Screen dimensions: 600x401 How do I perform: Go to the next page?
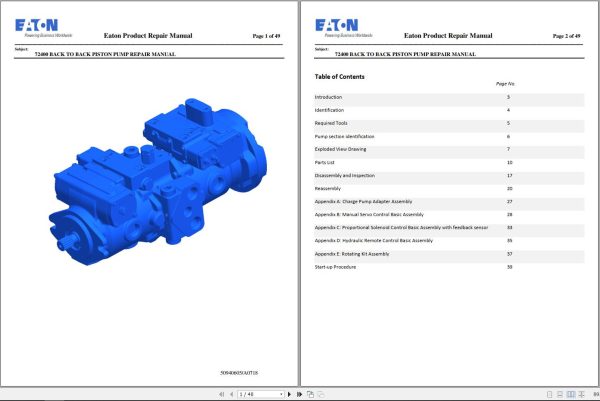click(289, 394)
